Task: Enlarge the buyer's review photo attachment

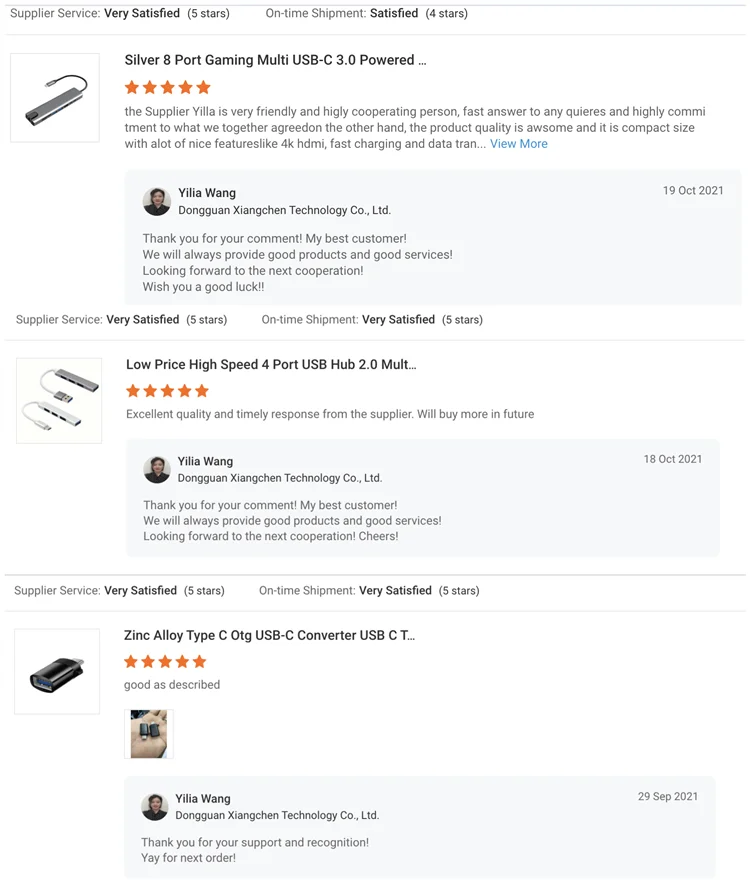Action: pos(149,734)
